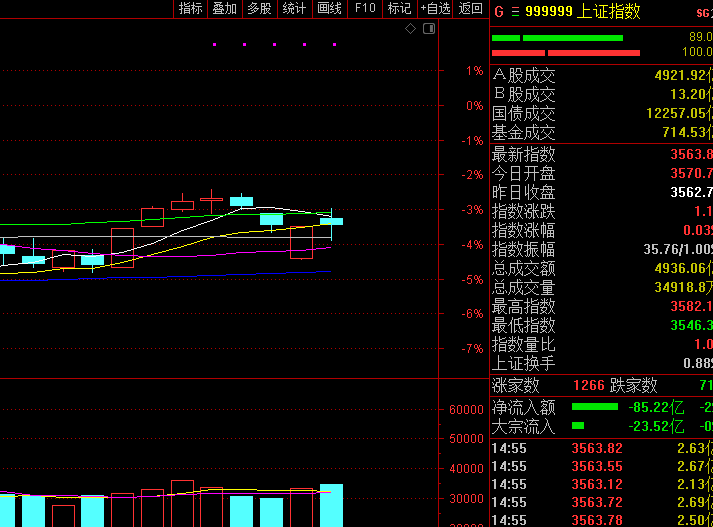Click the 40000 volume axis label
713x527 pixels.
click(467, 469)
